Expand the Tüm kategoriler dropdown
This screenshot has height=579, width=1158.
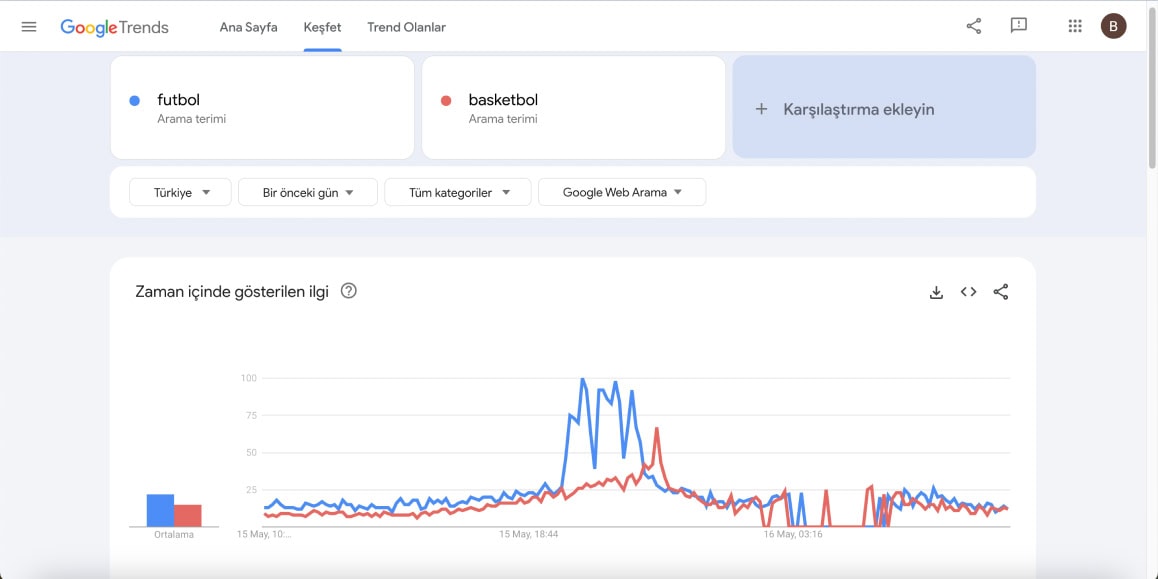(x=458, y=192)
